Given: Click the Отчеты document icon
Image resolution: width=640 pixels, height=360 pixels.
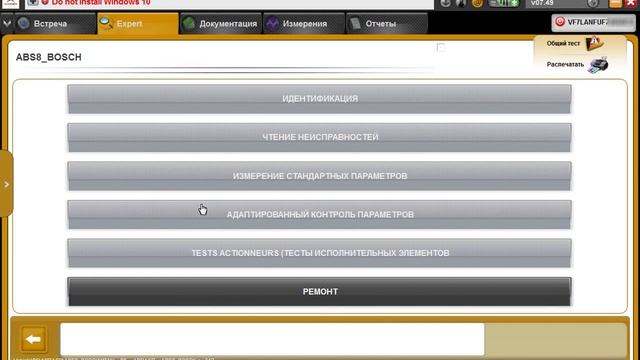Looking at the screenshot, I should click(356, 24).
